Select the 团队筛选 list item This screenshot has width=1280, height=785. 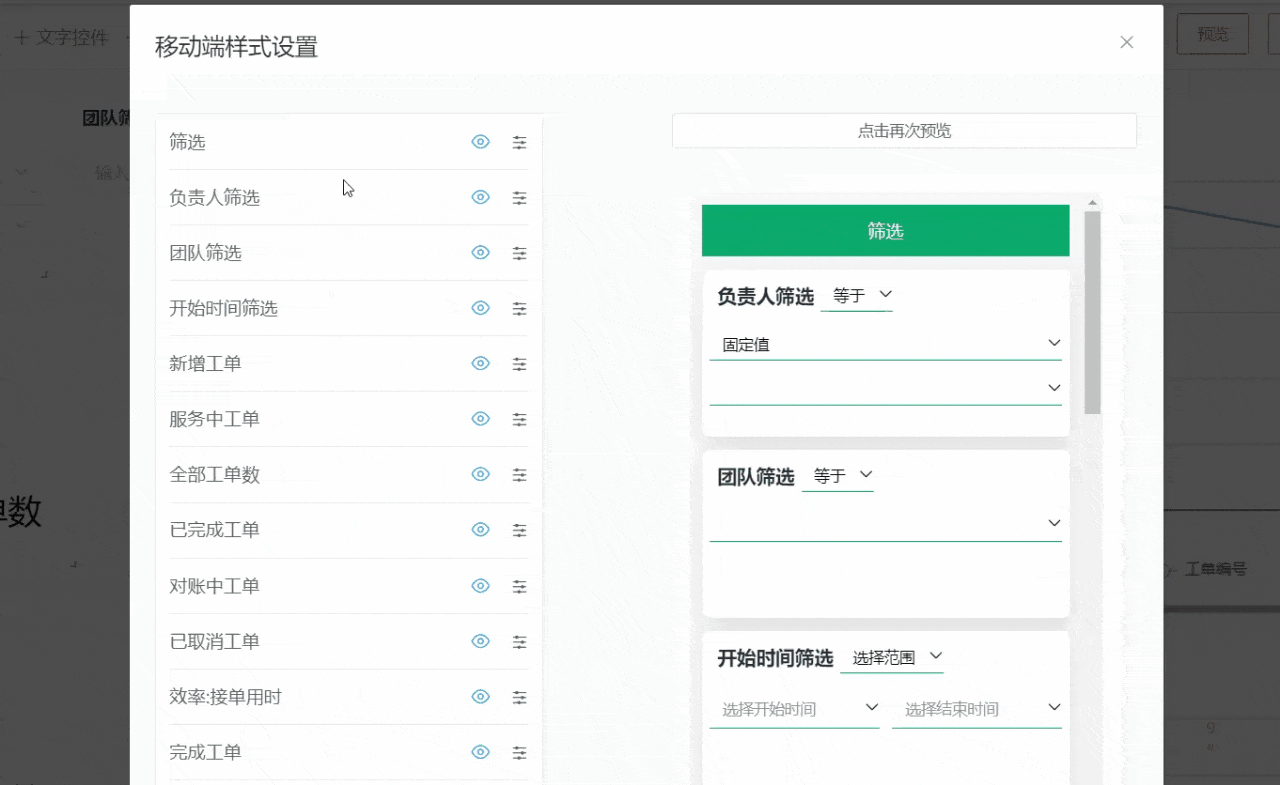tap(349, 253)
